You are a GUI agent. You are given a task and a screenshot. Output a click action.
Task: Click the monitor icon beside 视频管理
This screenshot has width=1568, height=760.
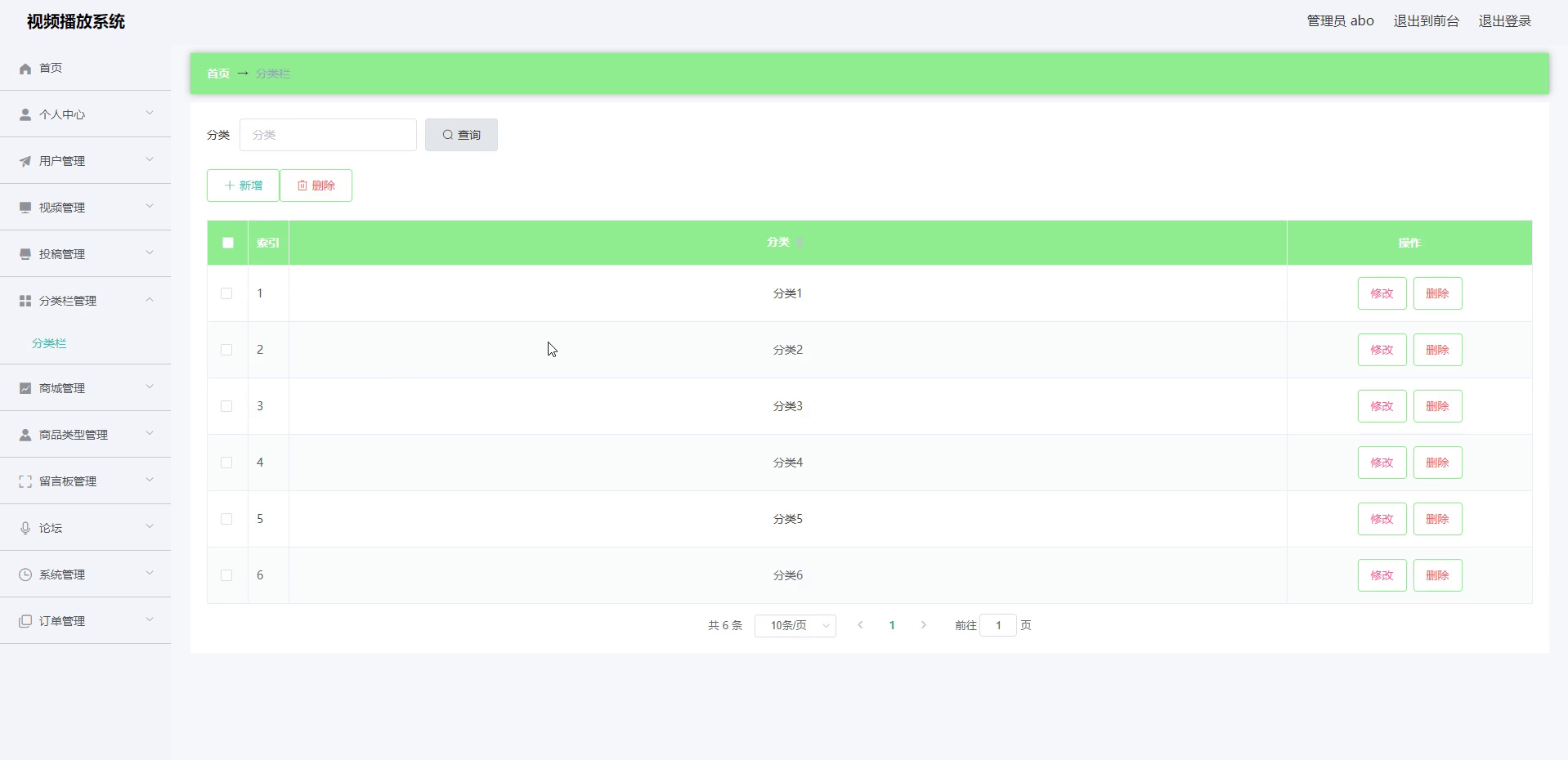(x=25, y=208)
